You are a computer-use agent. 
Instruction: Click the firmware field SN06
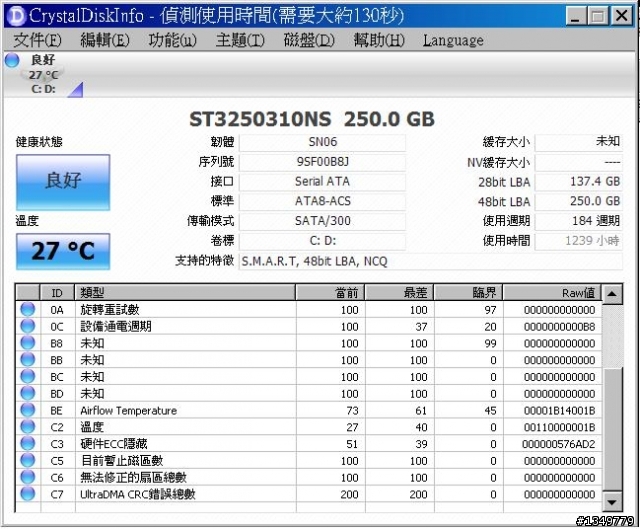tap(322, 142)
